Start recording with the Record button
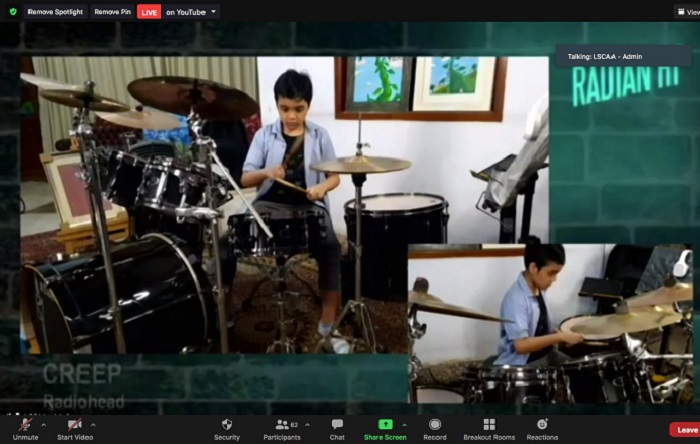700x444 pixels. coord(435,428)
